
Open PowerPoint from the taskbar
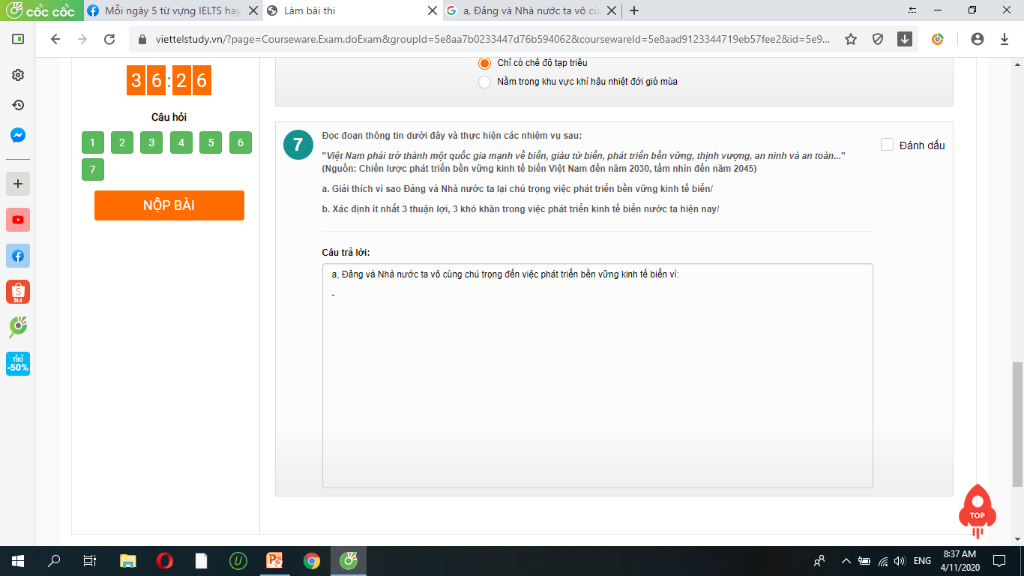click(275, 561)
